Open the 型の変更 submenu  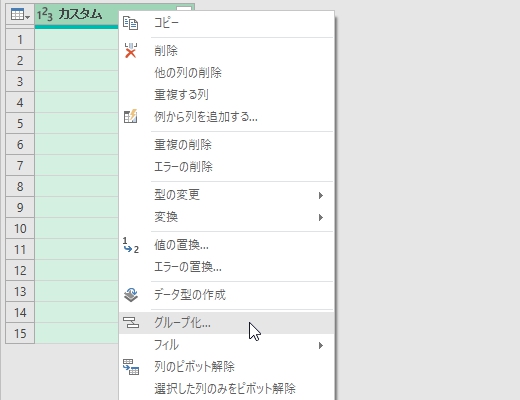coord(226,195)
